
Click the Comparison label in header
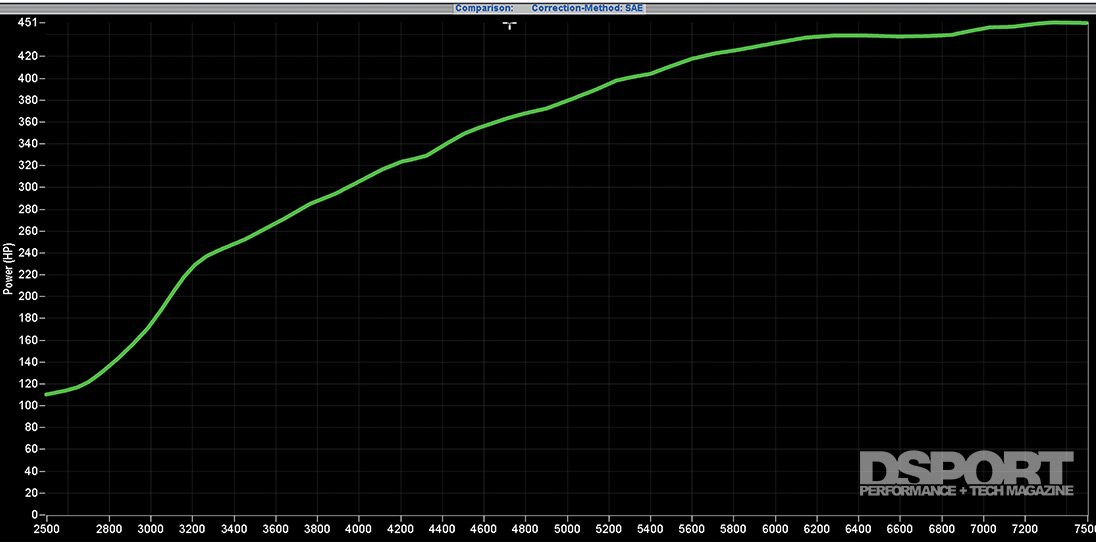click(x=484, y=7)
